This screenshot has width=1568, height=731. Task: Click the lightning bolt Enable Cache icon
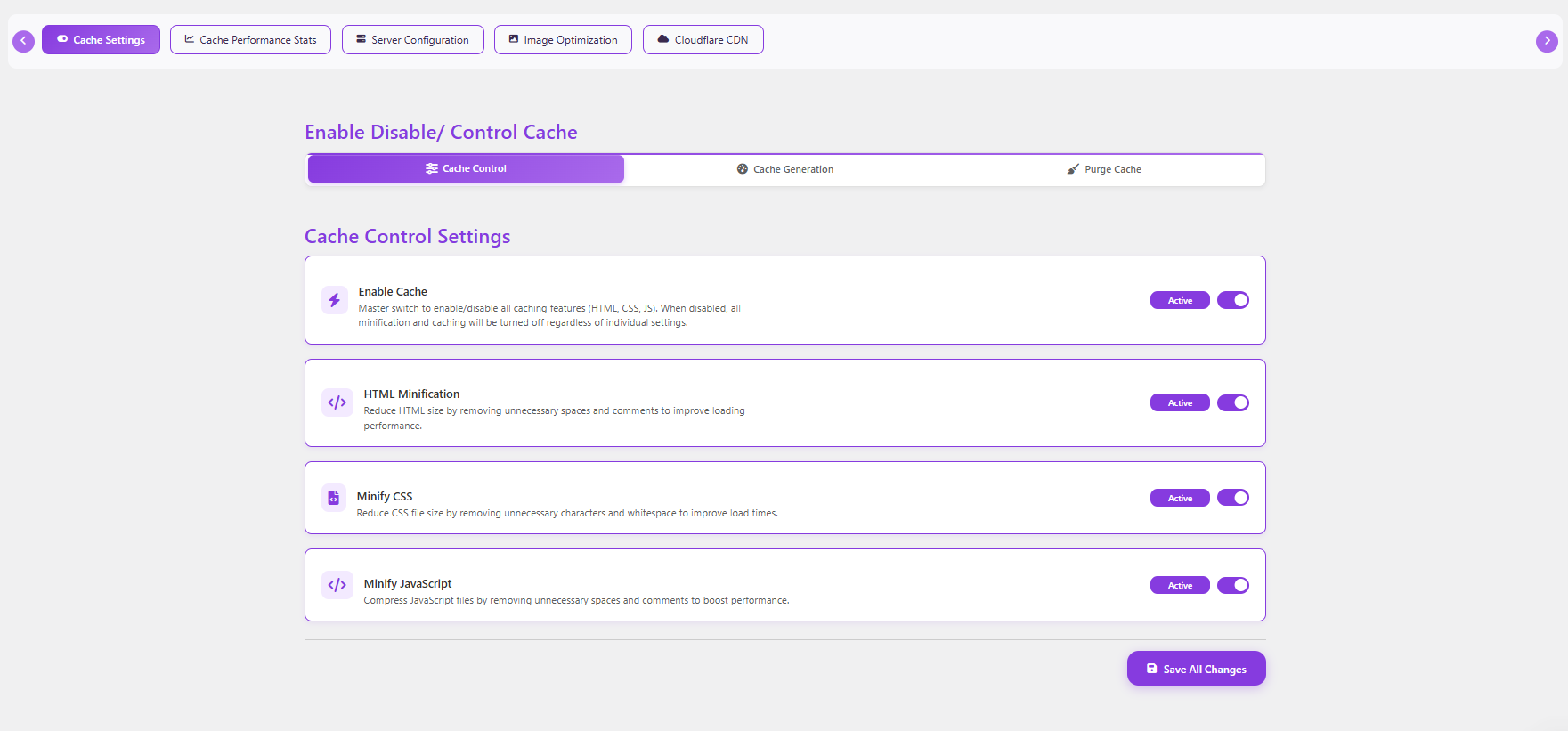335,300
